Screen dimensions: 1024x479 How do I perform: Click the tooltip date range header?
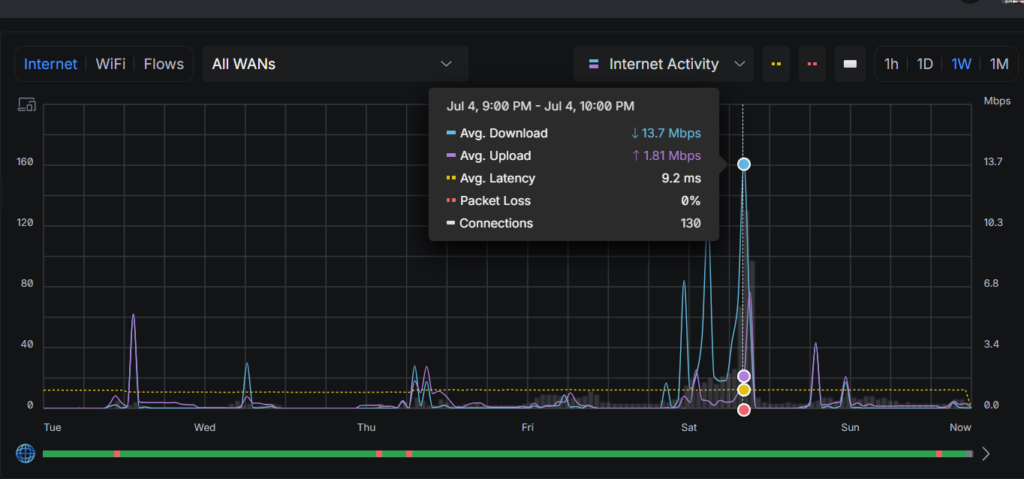tap(540, 106)
